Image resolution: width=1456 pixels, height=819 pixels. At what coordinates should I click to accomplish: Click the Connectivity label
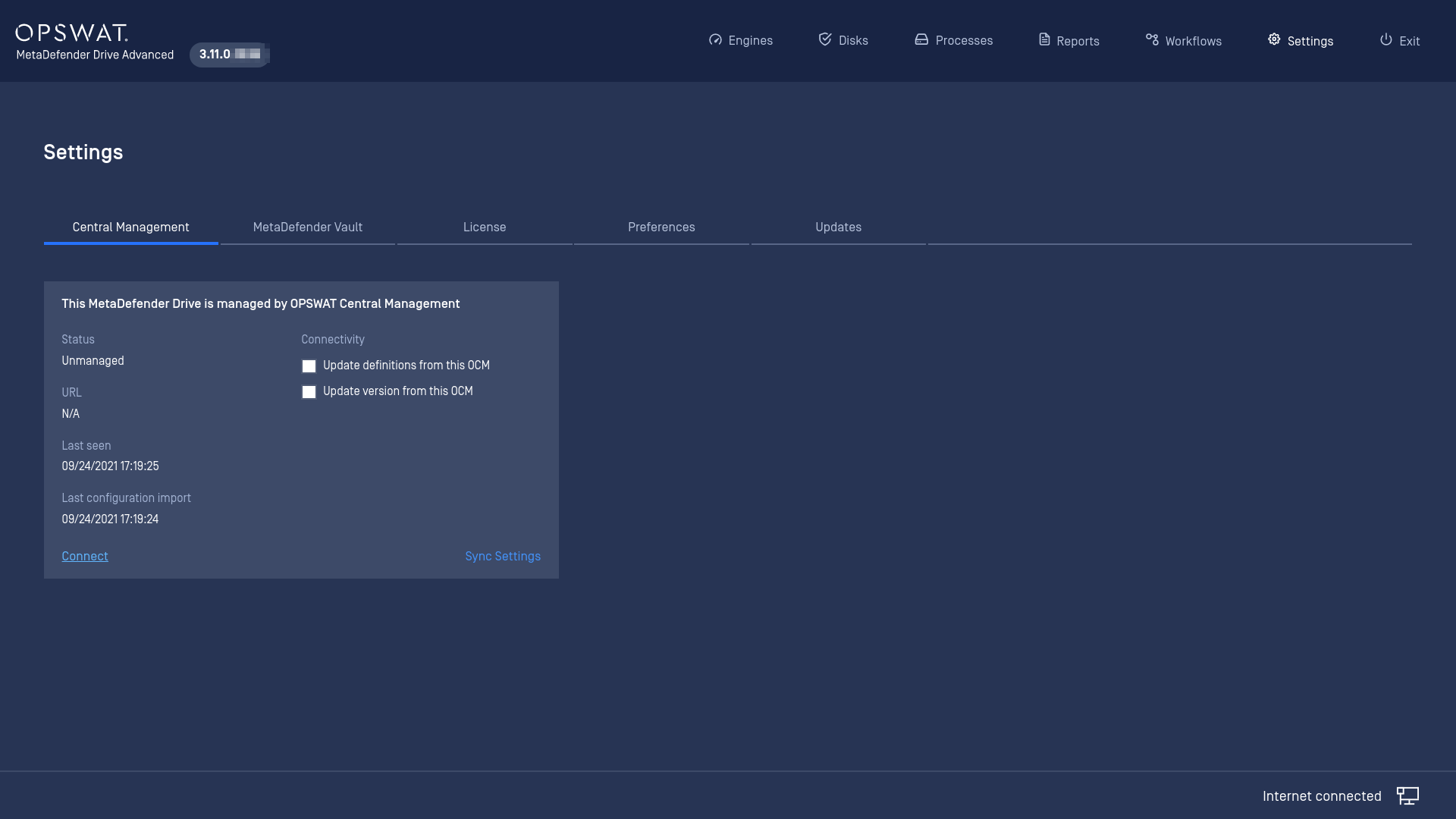click(x=333, y=340)
